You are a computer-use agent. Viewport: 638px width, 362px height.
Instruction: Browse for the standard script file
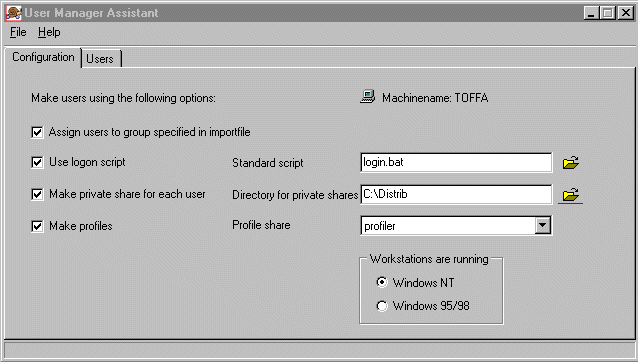point(570,163)
